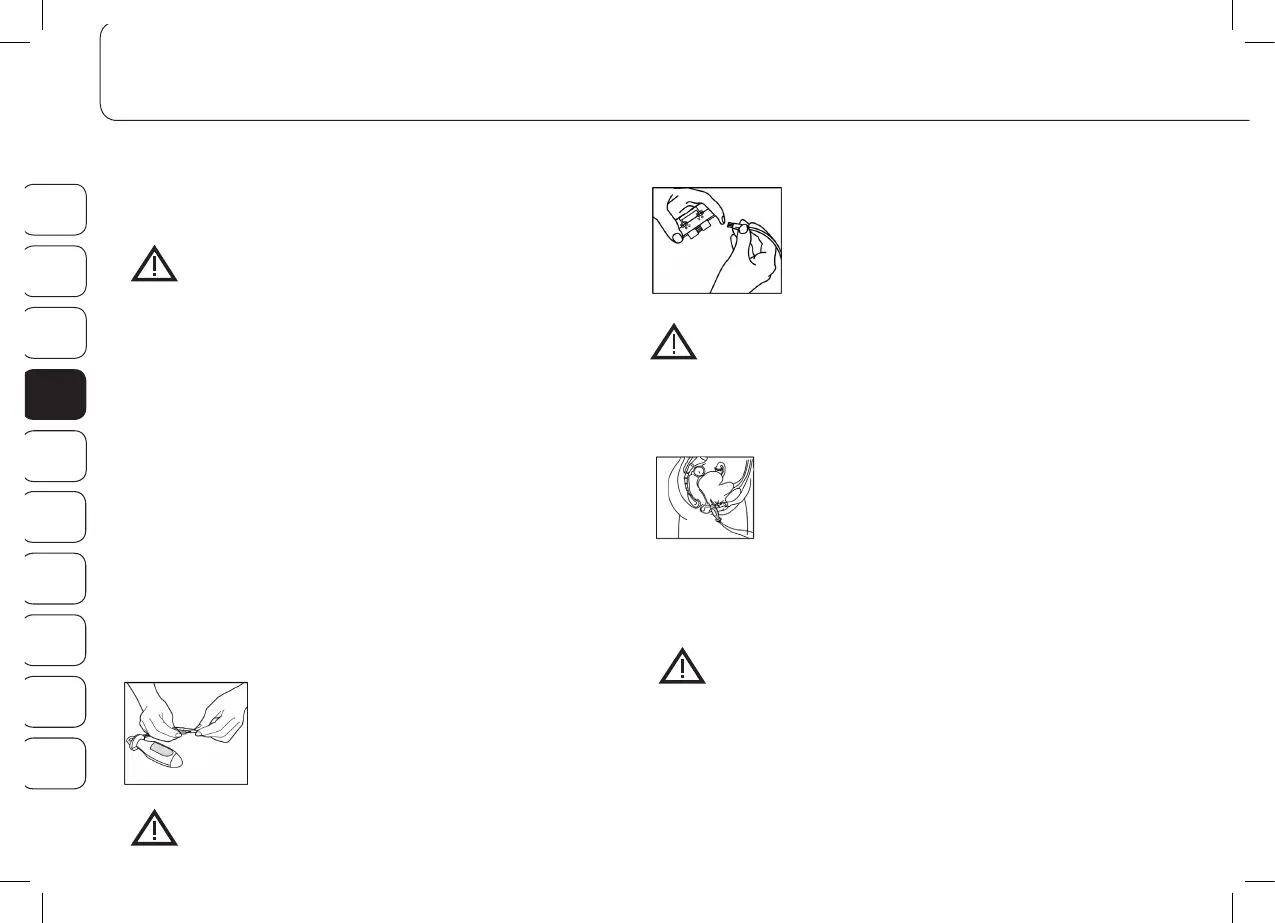Open the illustration of hands holding the probe
This screenshot has height=923, width=1275.
click(186, 733)
